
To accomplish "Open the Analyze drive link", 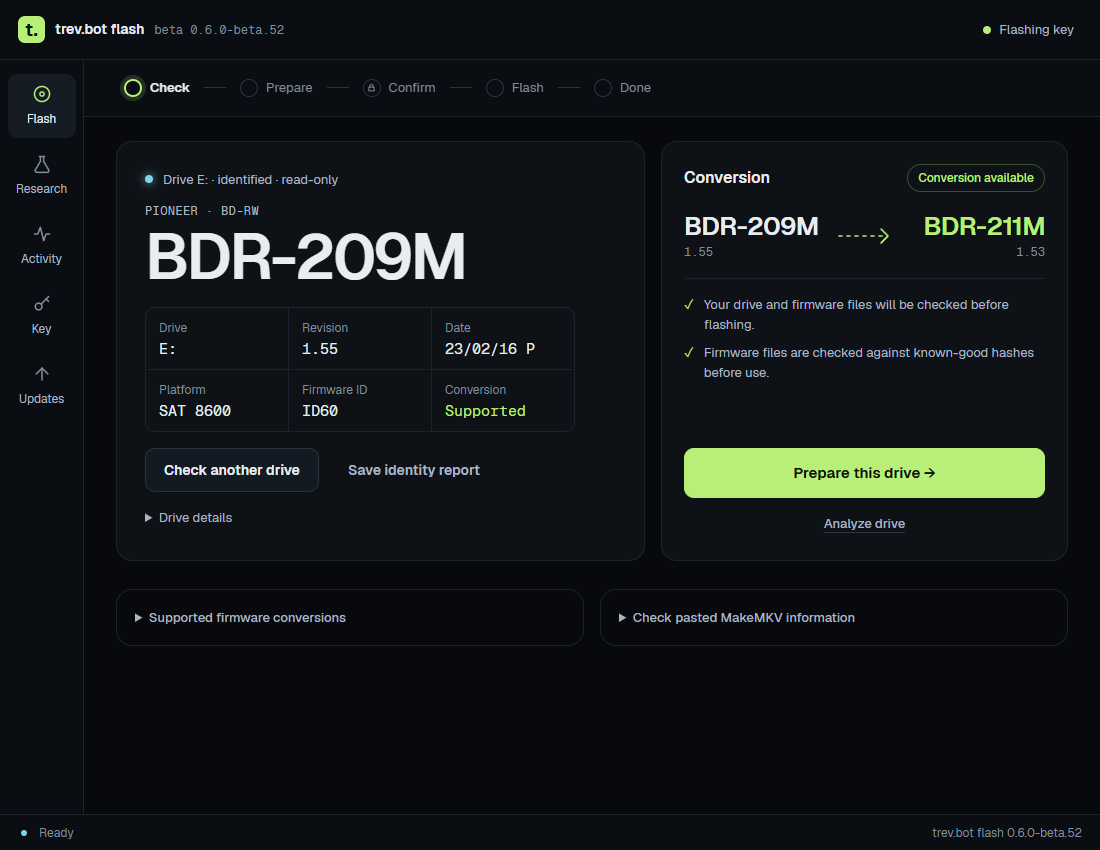I will click(864, 523).
